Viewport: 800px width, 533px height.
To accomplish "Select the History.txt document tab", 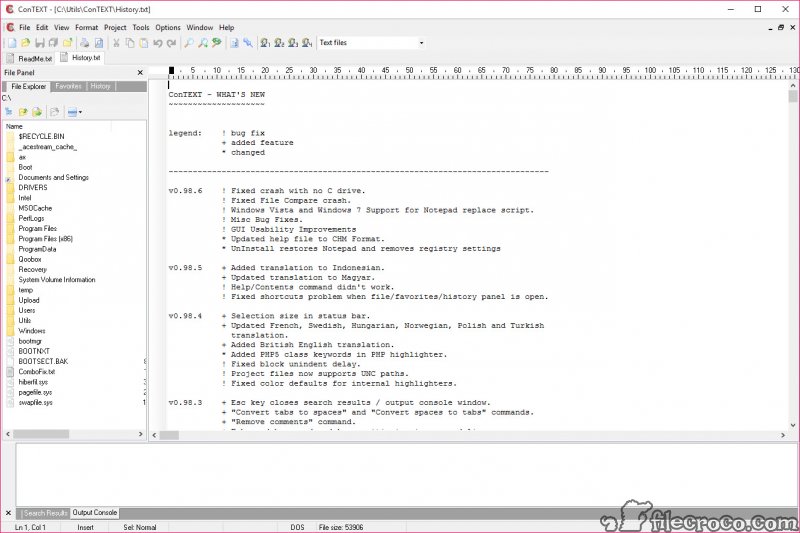I will pos(80,58).
